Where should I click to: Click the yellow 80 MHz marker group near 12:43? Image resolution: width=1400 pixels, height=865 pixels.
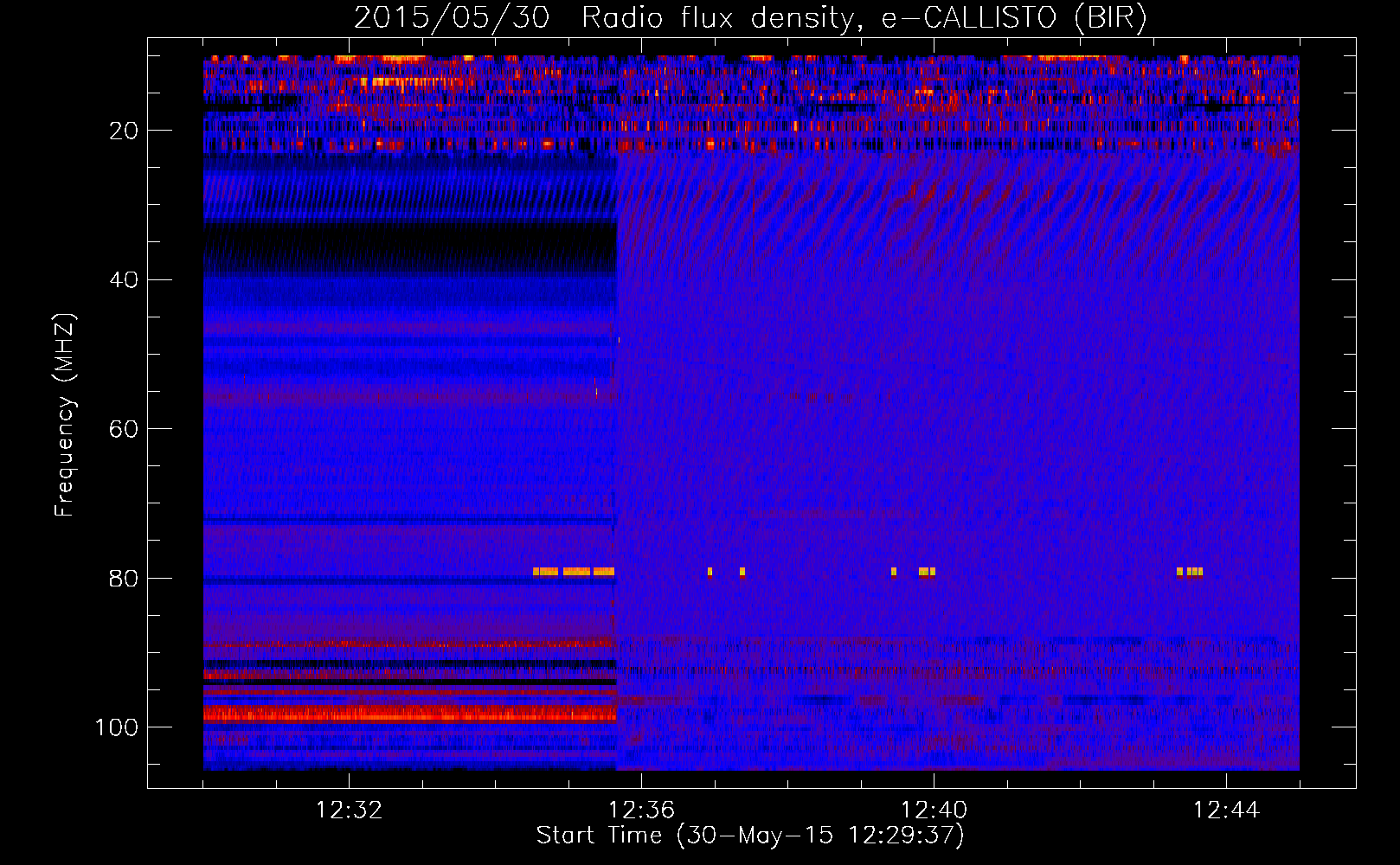[1190, 572]
